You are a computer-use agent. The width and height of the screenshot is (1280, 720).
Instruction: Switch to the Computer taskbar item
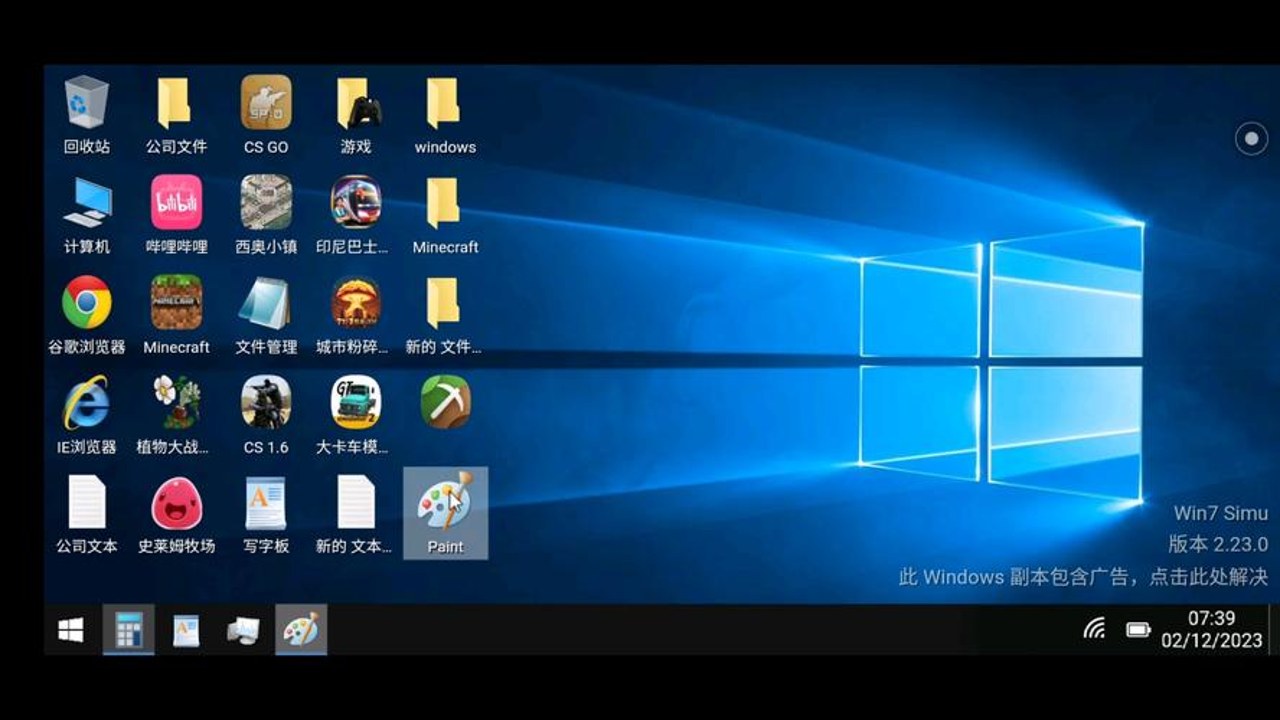point(244,630)
